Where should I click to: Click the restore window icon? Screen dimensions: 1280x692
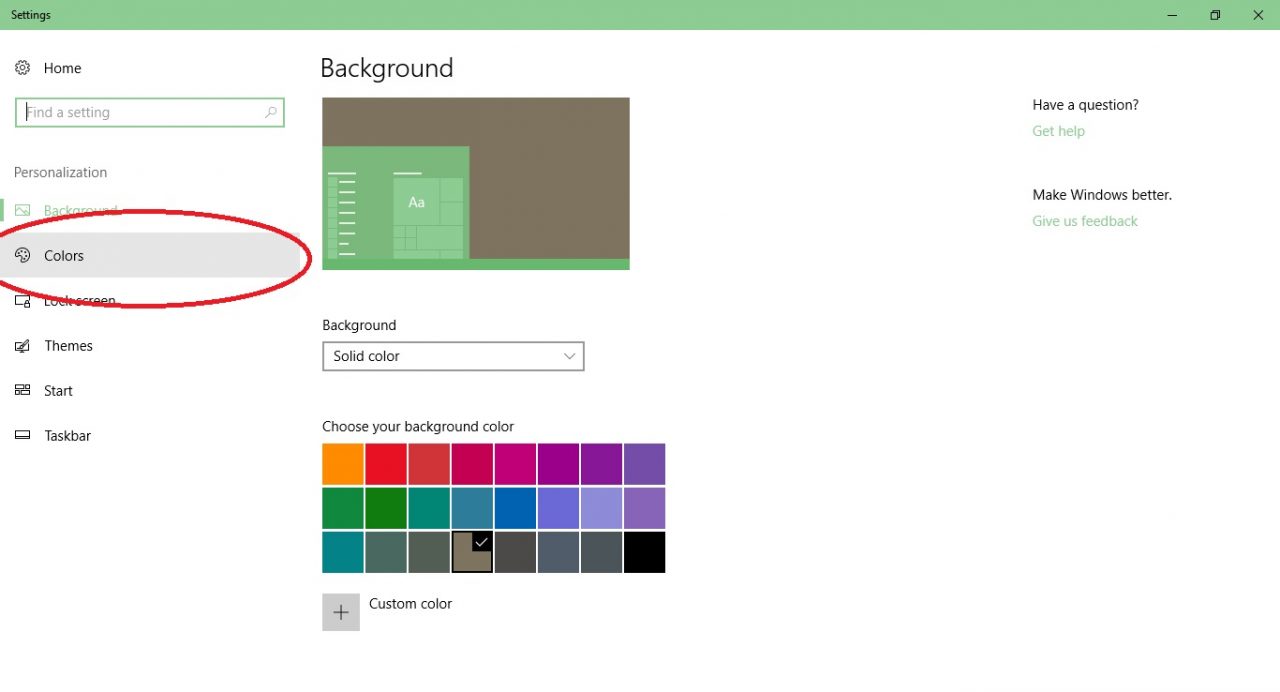(1215, 15)
